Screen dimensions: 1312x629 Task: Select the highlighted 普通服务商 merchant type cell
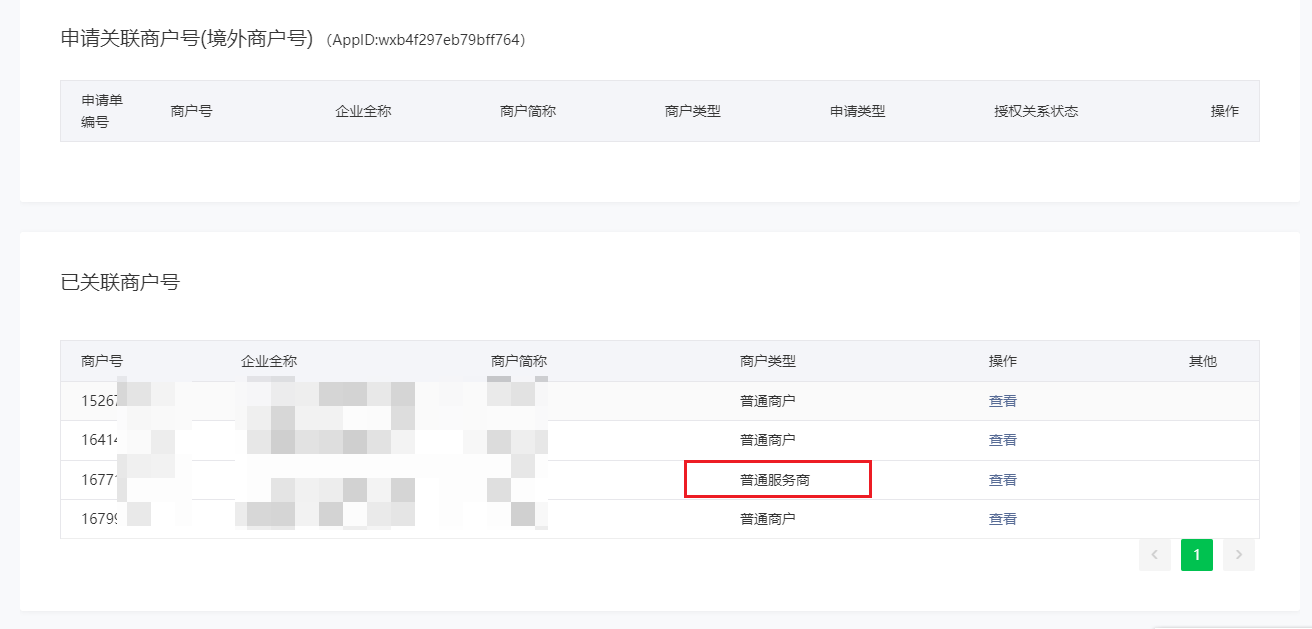pos(777,479)
